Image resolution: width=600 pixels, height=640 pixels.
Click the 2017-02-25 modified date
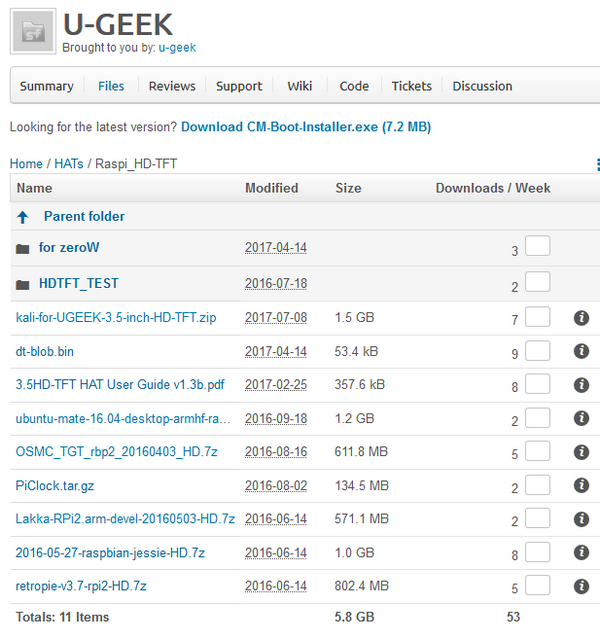pos(276,385)
